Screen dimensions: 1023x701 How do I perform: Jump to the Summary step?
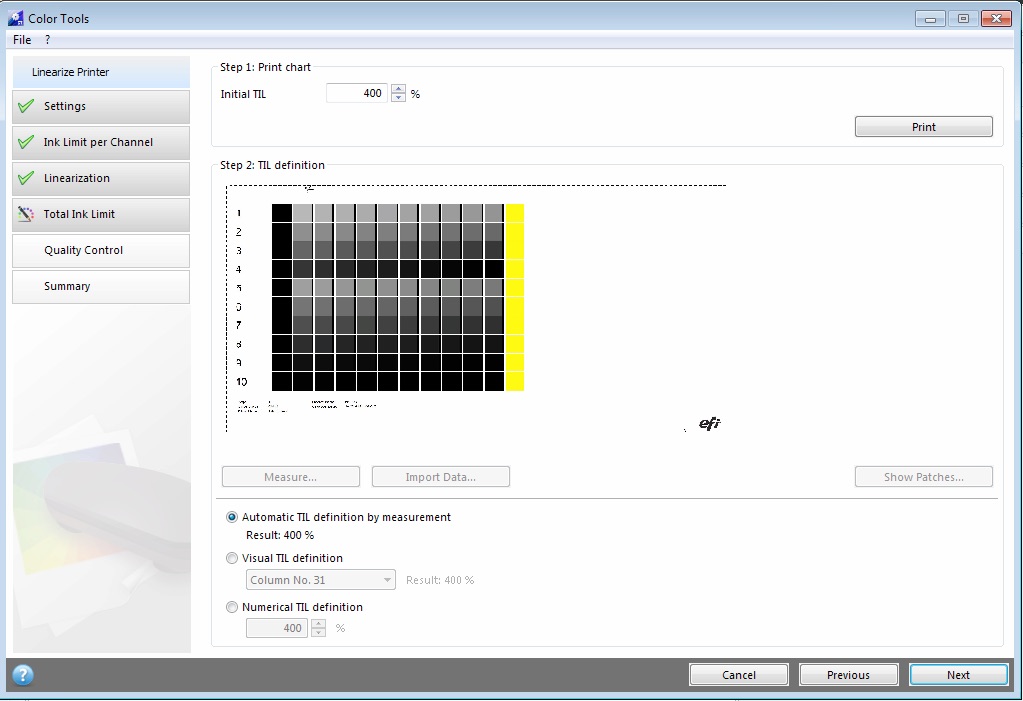101,286
